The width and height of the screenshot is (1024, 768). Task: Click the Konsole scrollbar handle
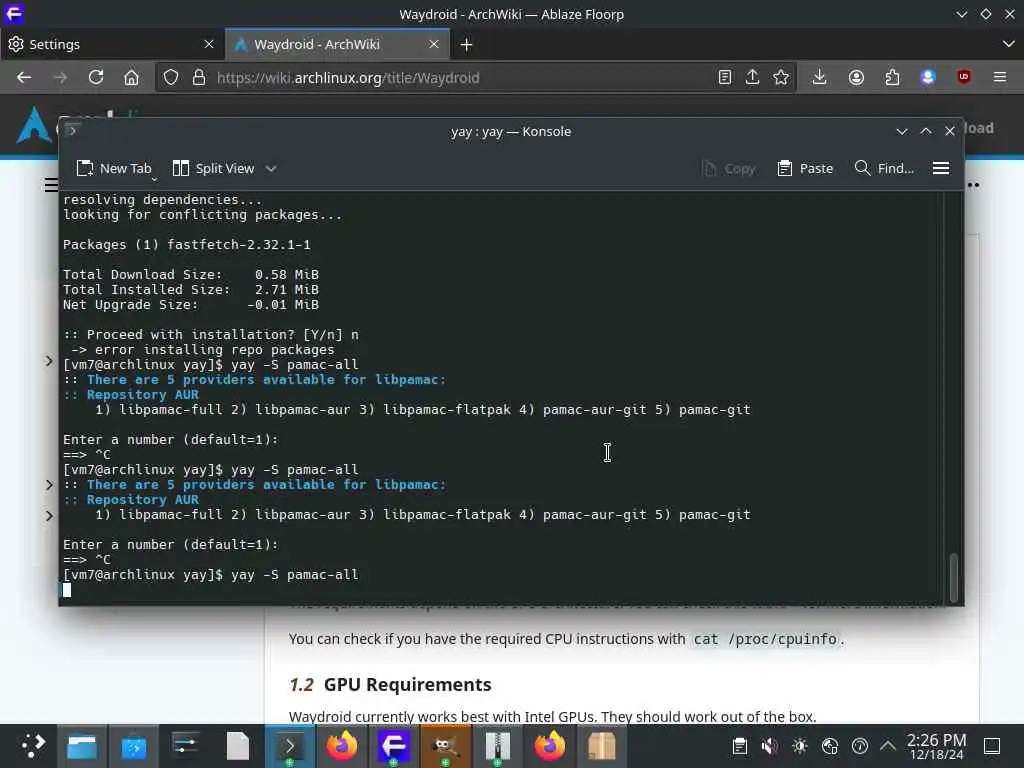click(953, 577)
